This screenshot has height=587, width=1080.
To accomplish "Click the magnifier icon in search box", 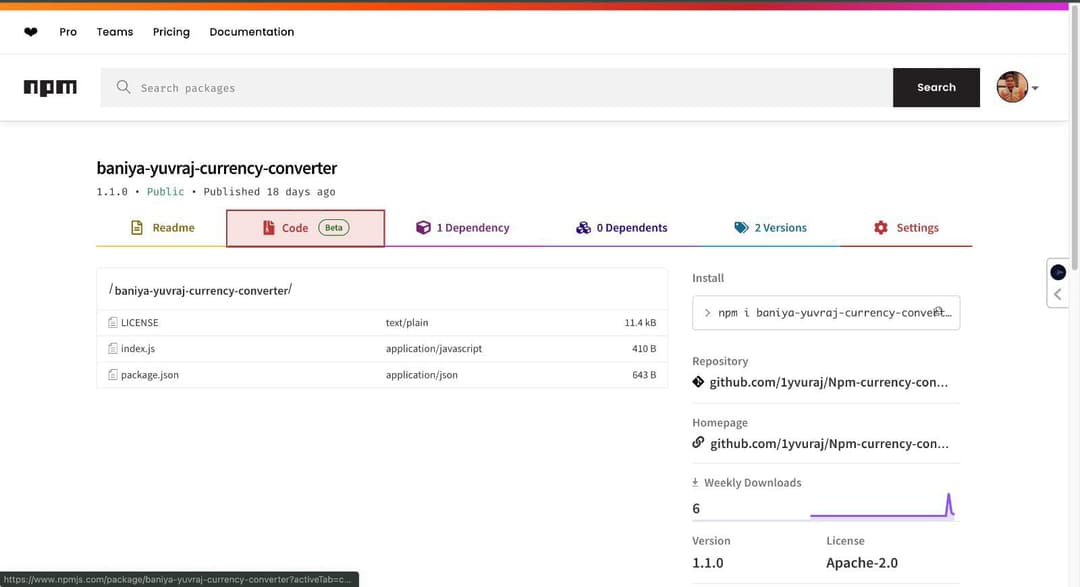I will 123,87.
